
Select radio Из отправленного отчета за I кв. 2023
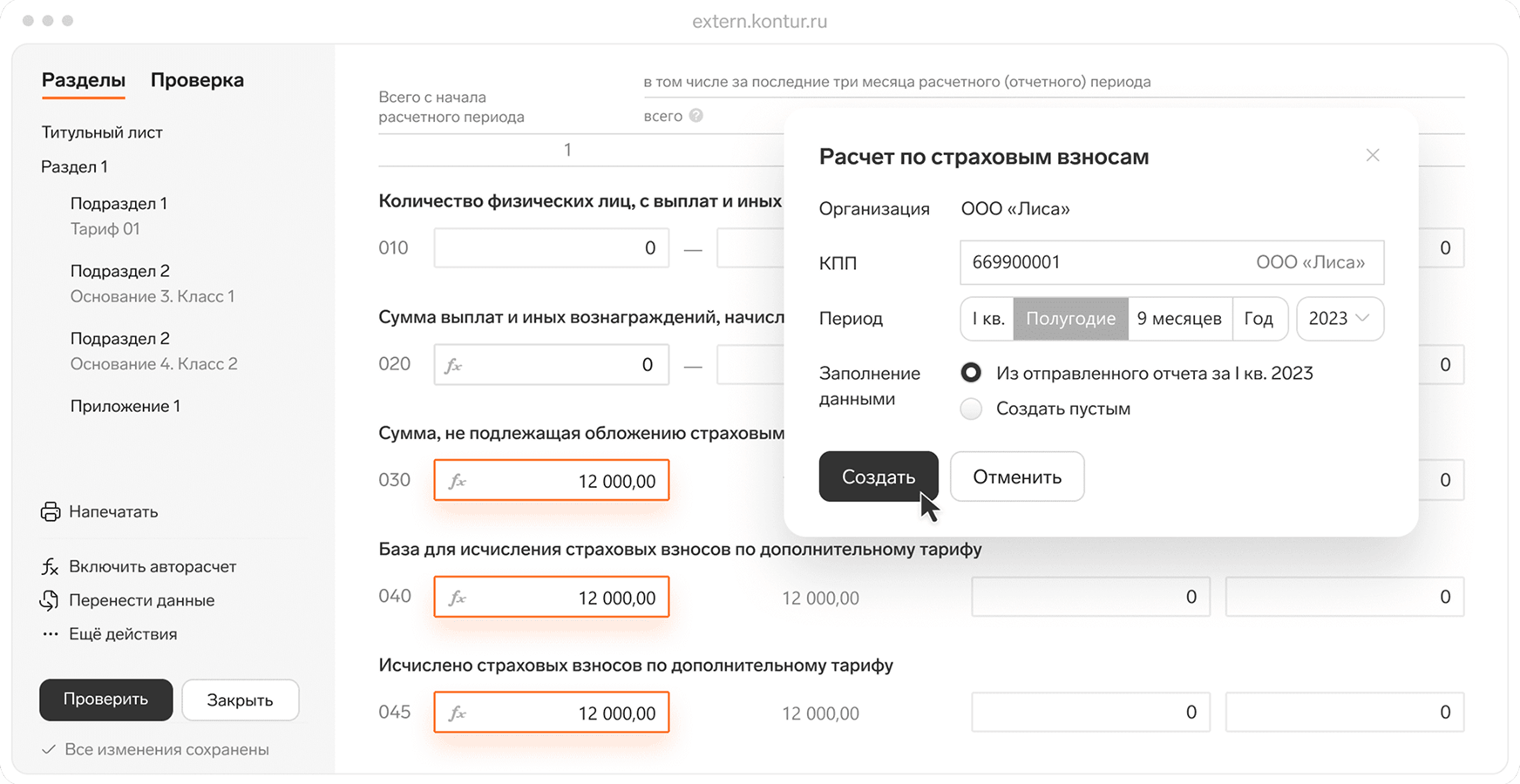pos(971,372)
